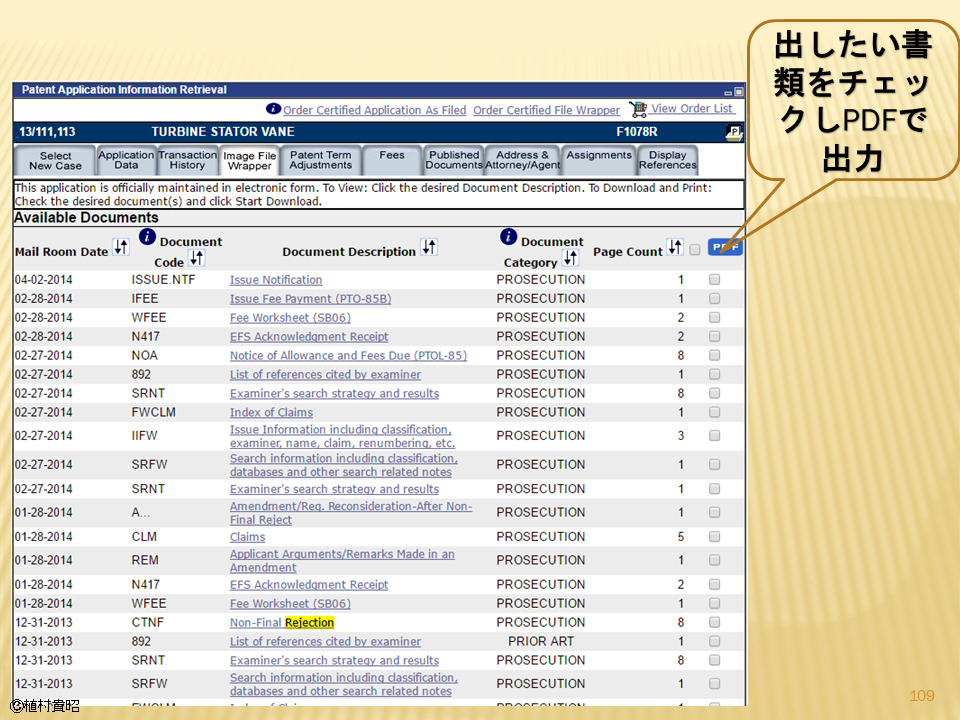Check the Issue Fee Payment row checkbox
This screenshot has height=720, width=960.
point(714,298)
